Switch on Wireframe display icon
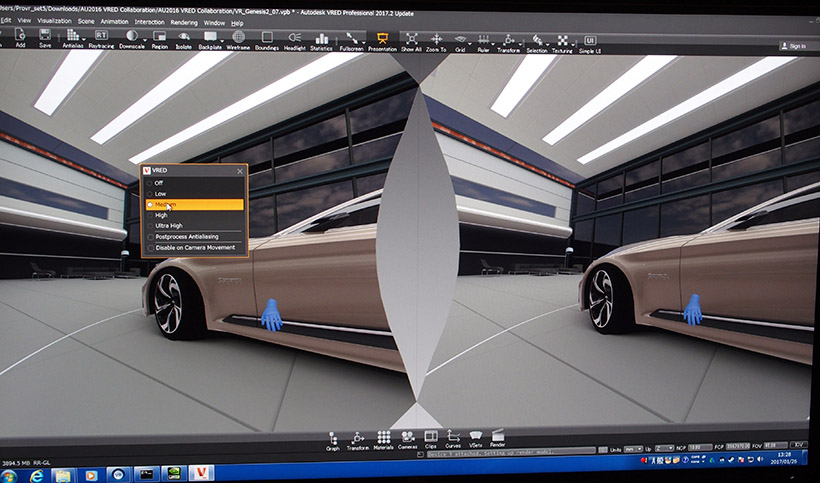 (238, 37)
